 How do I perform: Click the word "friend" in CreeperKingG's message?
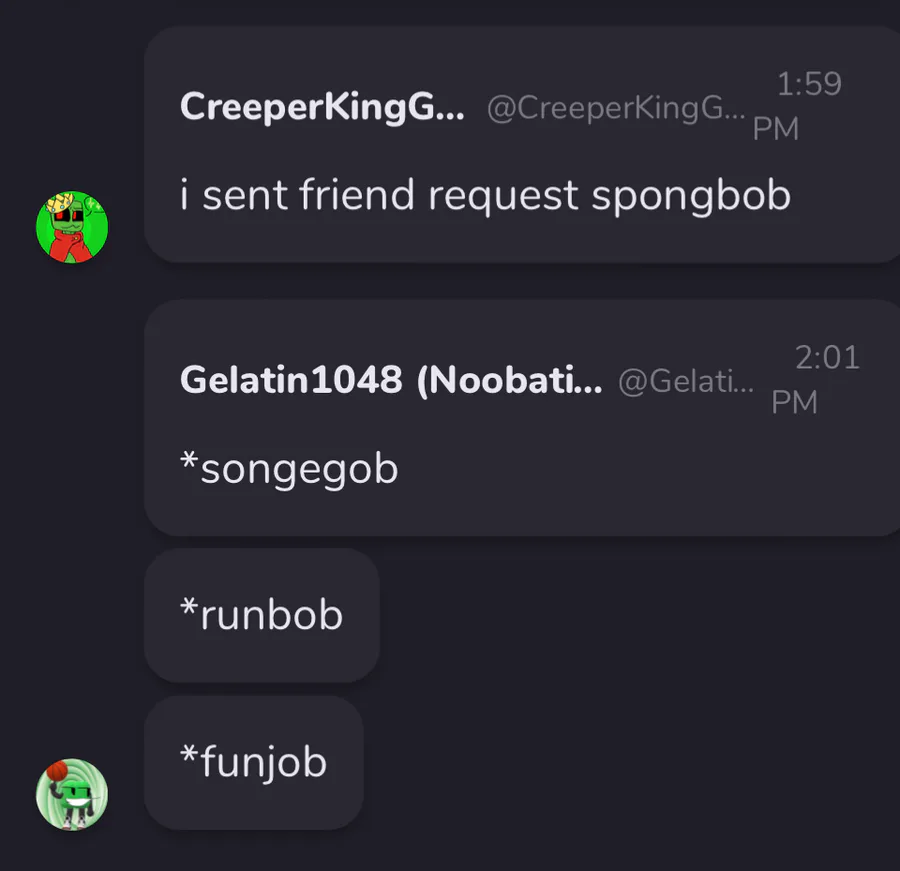358,195
